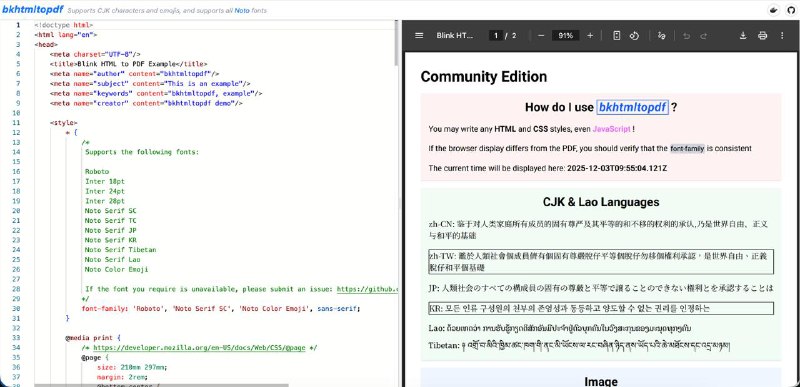
Task: Click the pink JavaScript word in PDF
Action: point(611,130)
